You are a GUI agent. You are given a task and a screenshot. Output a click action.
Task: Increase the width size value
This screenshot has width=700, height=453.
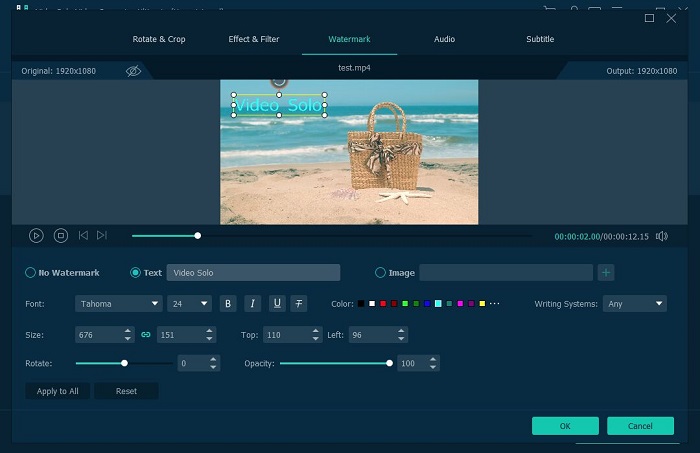pos(128,331)
